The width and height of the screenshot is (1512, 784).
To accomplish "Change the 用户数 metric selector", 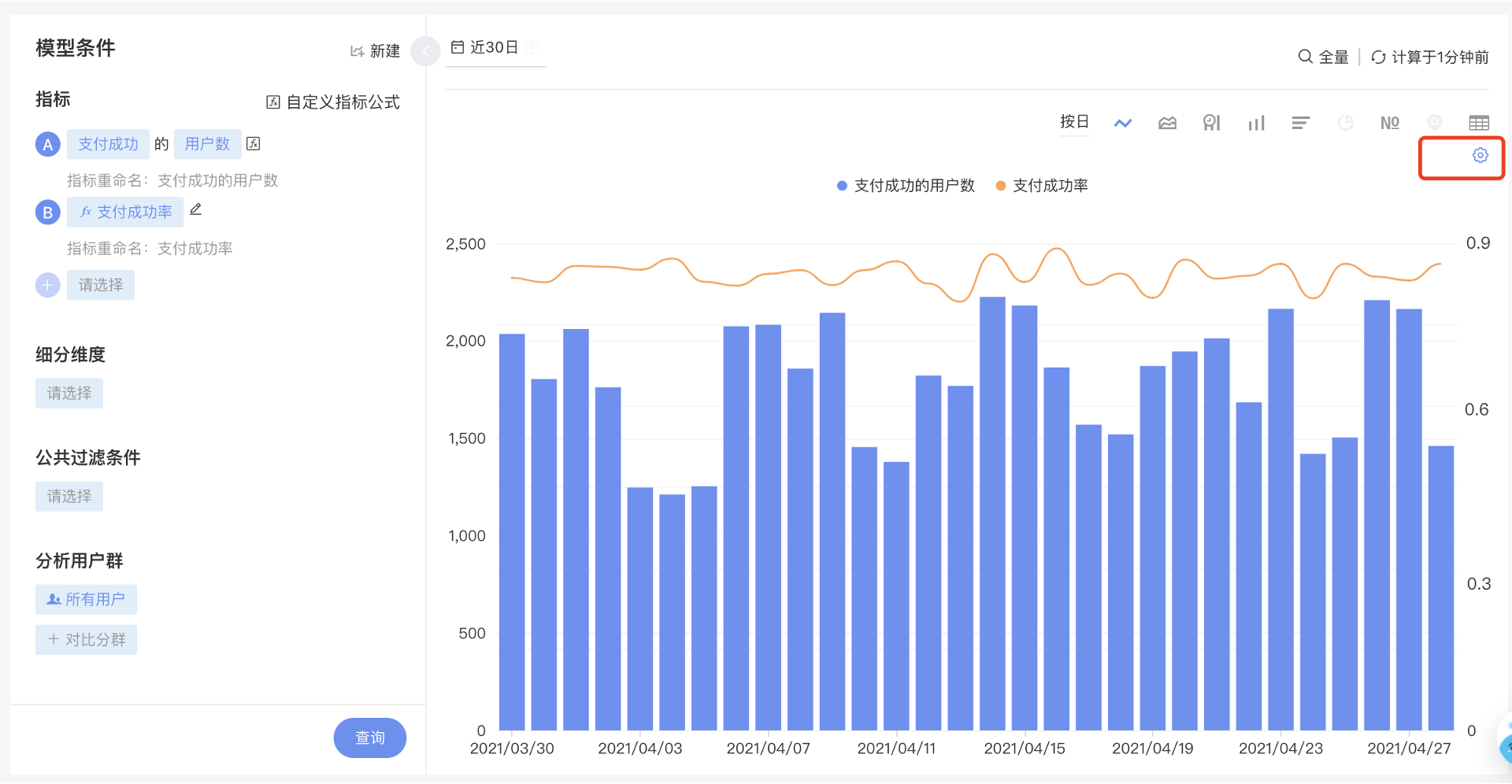I will pos(207,144).
